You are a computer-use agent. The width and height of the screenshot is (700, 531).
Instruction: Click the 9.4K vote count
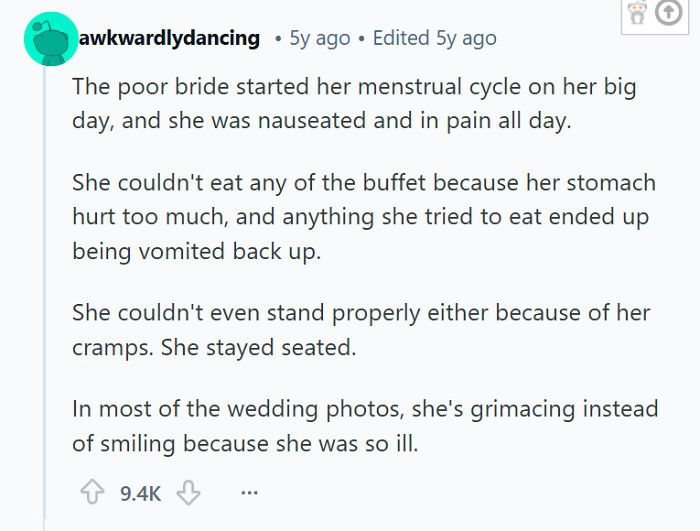(x=140, y=493)
